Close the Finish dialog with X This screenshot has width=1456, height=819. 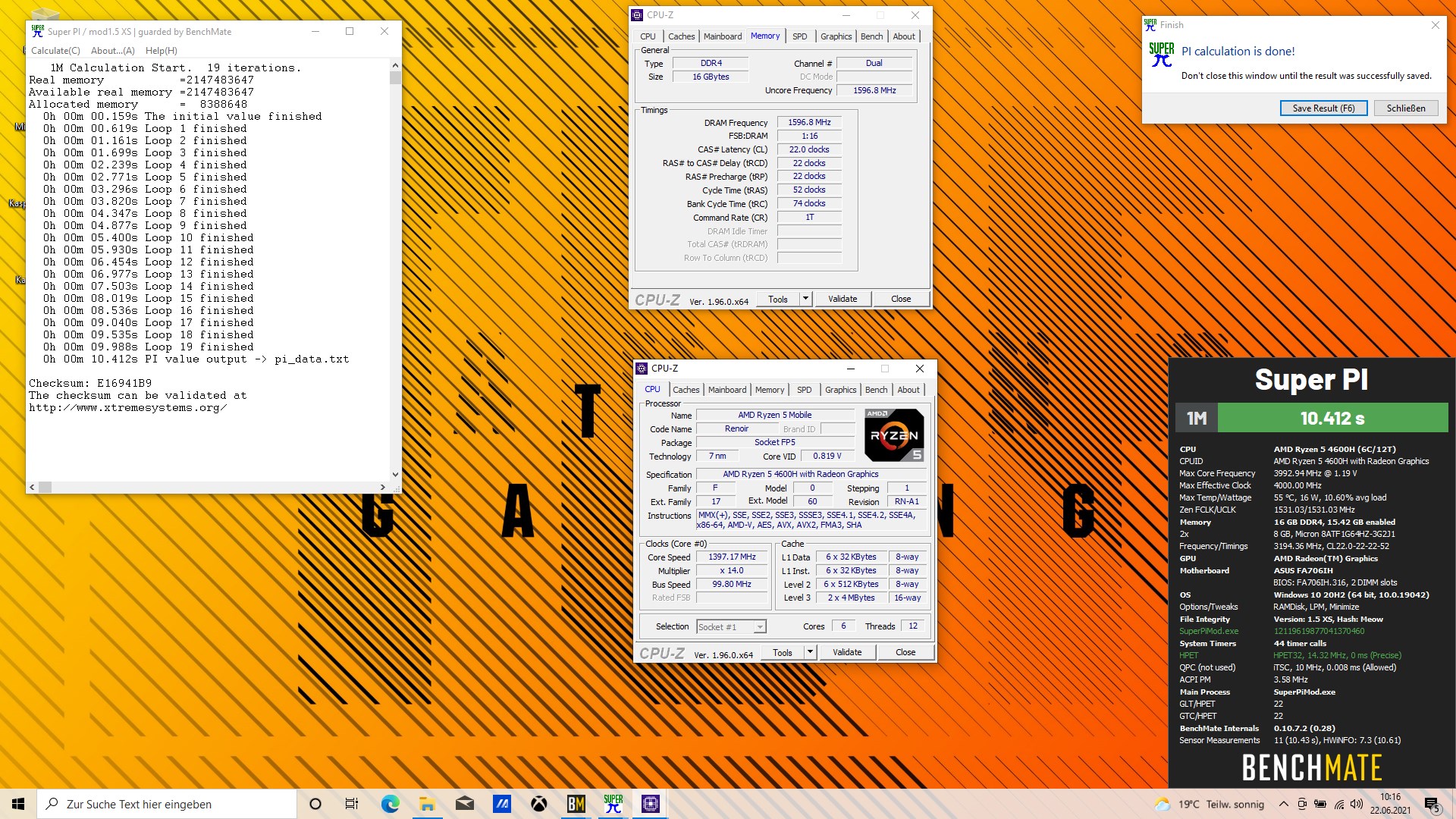click(1435, 25)
